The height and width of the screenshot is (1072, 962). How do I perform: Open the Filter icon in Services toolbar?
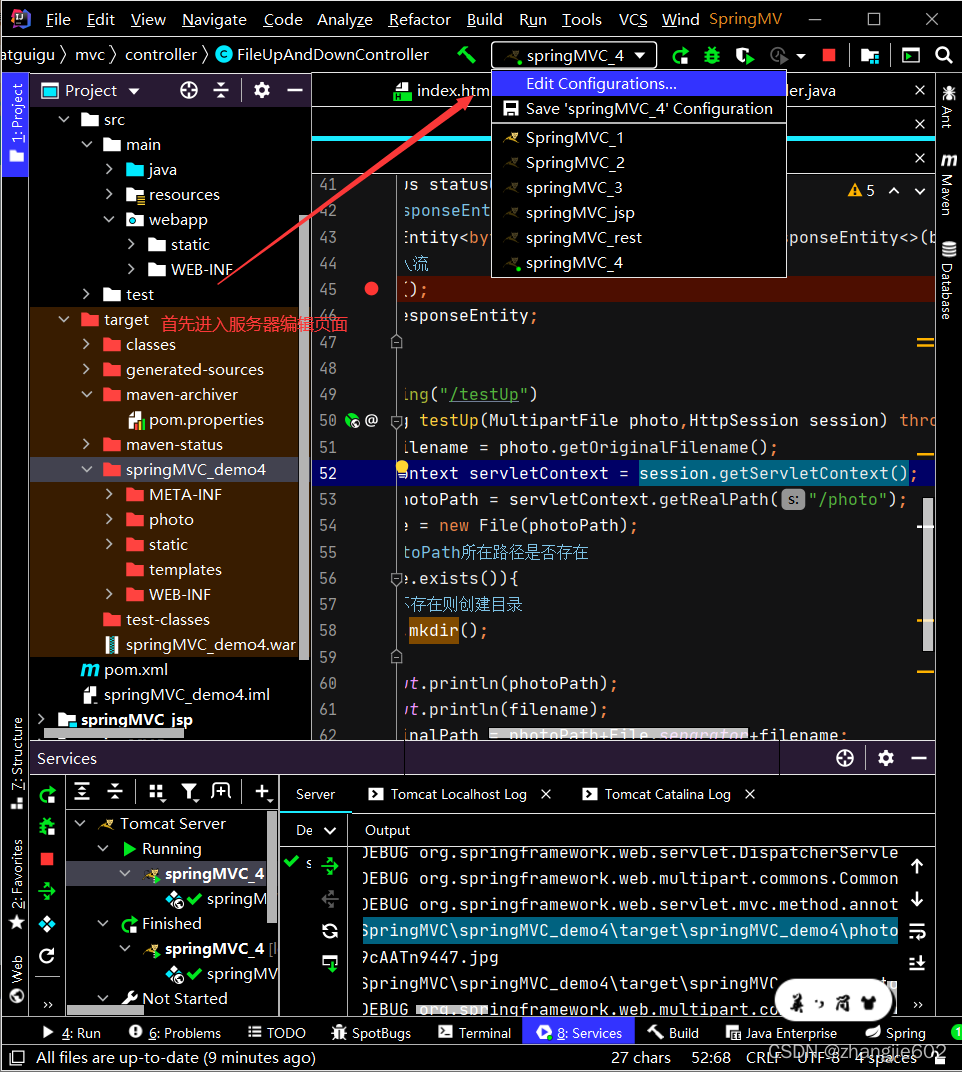pyautogui.click(x=189, y=792)
